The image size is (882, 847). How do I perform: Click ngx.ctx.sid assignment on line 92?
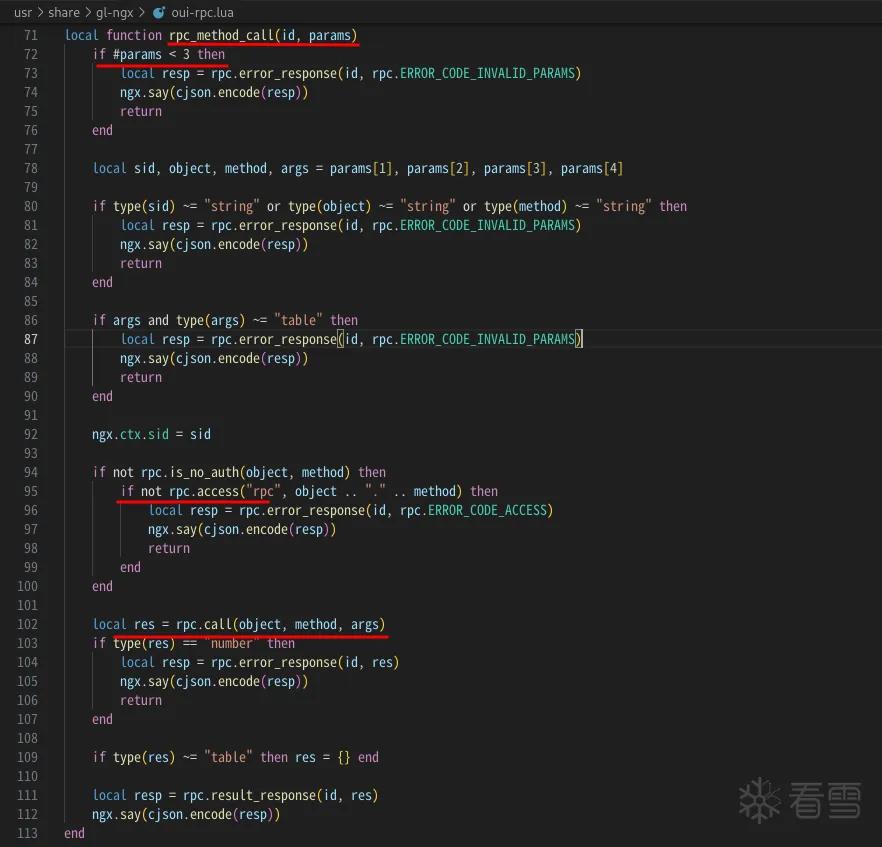pos(151,434)
